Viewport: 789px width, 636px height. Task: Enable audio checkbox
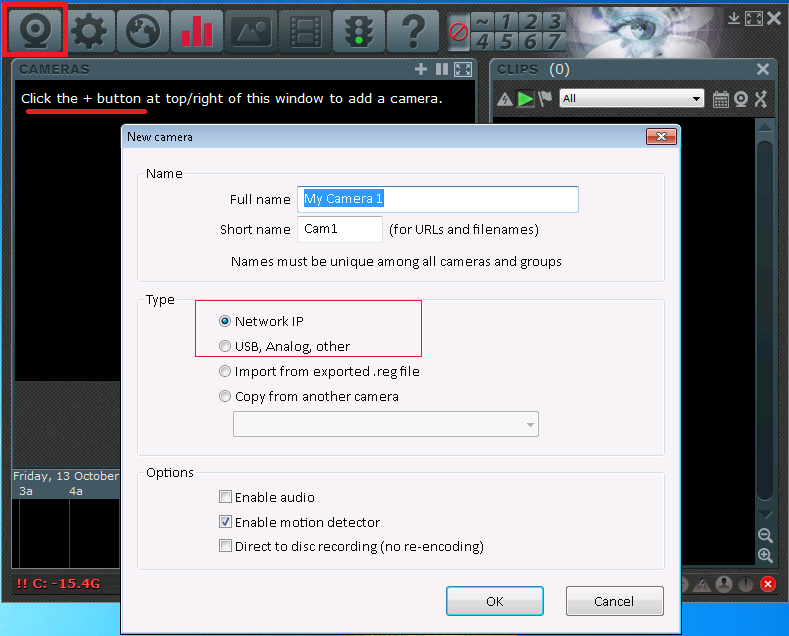[225, 497]
